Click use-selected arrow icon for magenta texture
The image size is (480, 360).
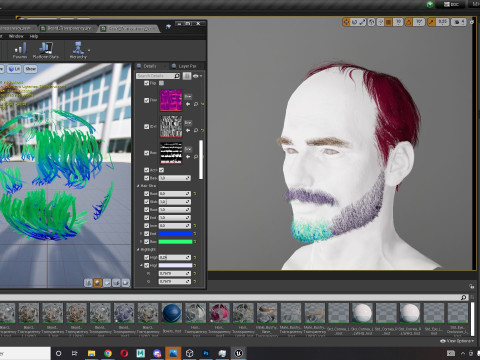pos(188,104)
